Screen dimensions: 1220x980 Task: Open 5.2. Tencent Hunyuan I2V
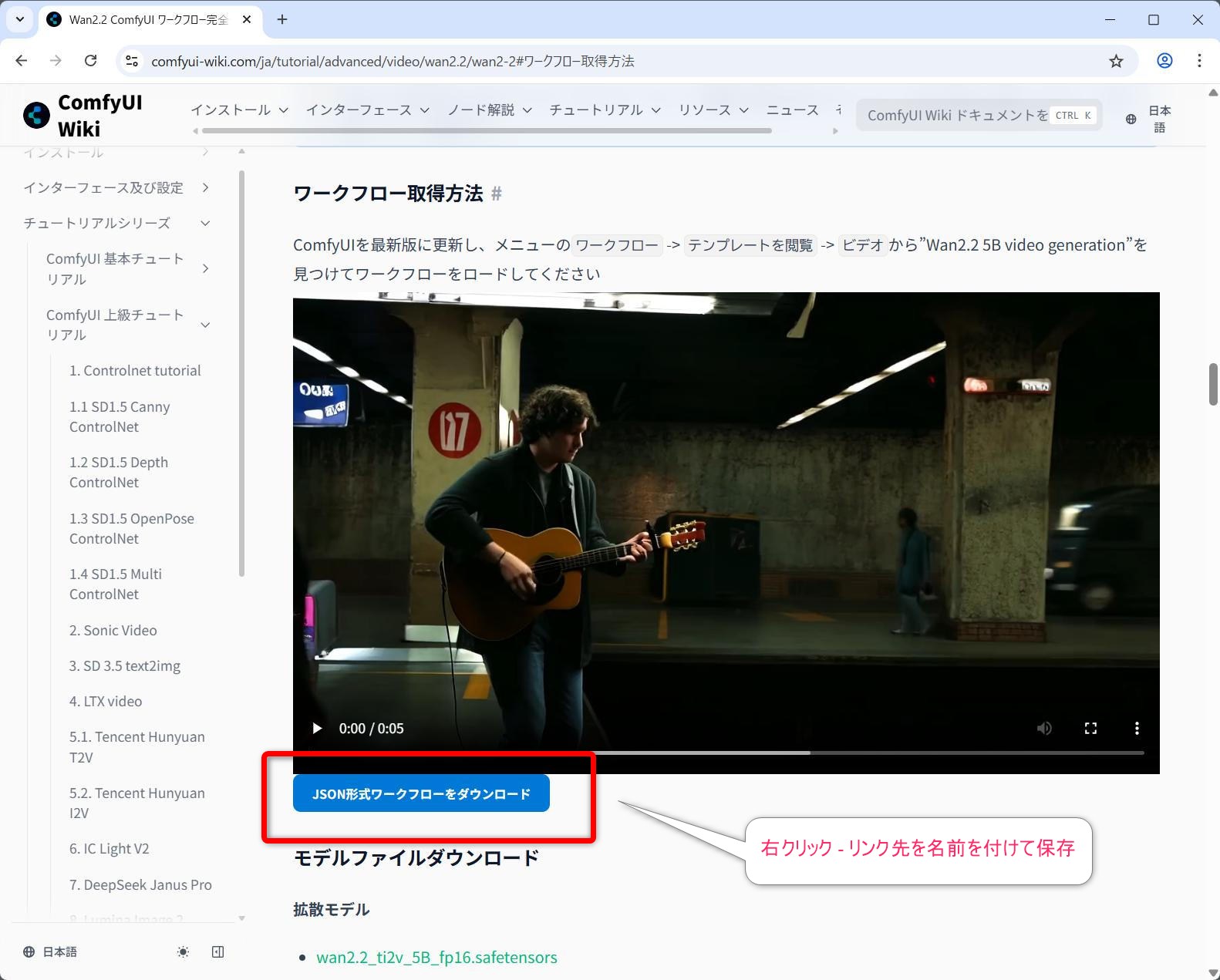137,803
